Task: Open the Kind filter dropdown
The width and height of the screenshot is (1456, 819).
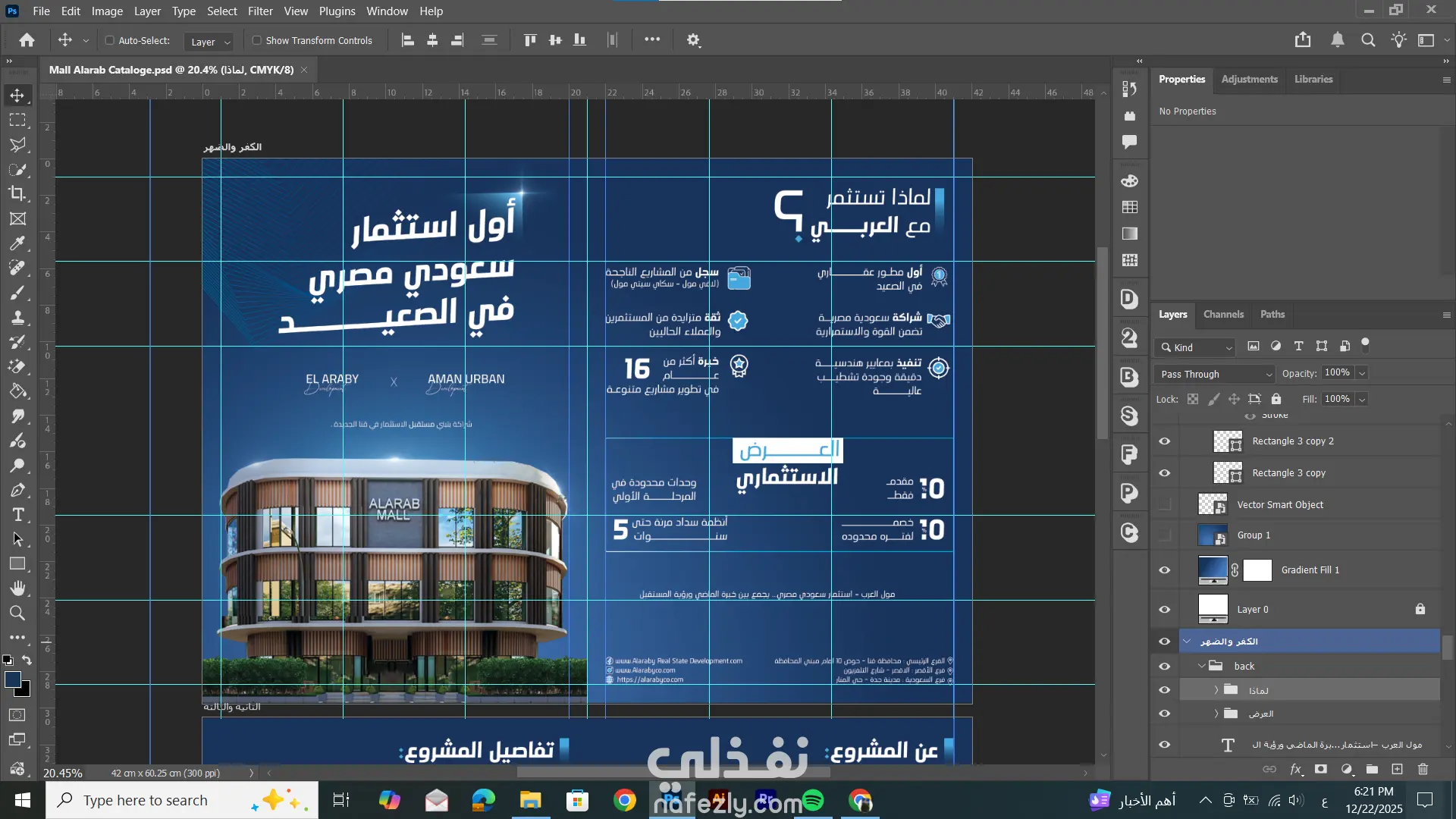Action: coord(1196,347)
